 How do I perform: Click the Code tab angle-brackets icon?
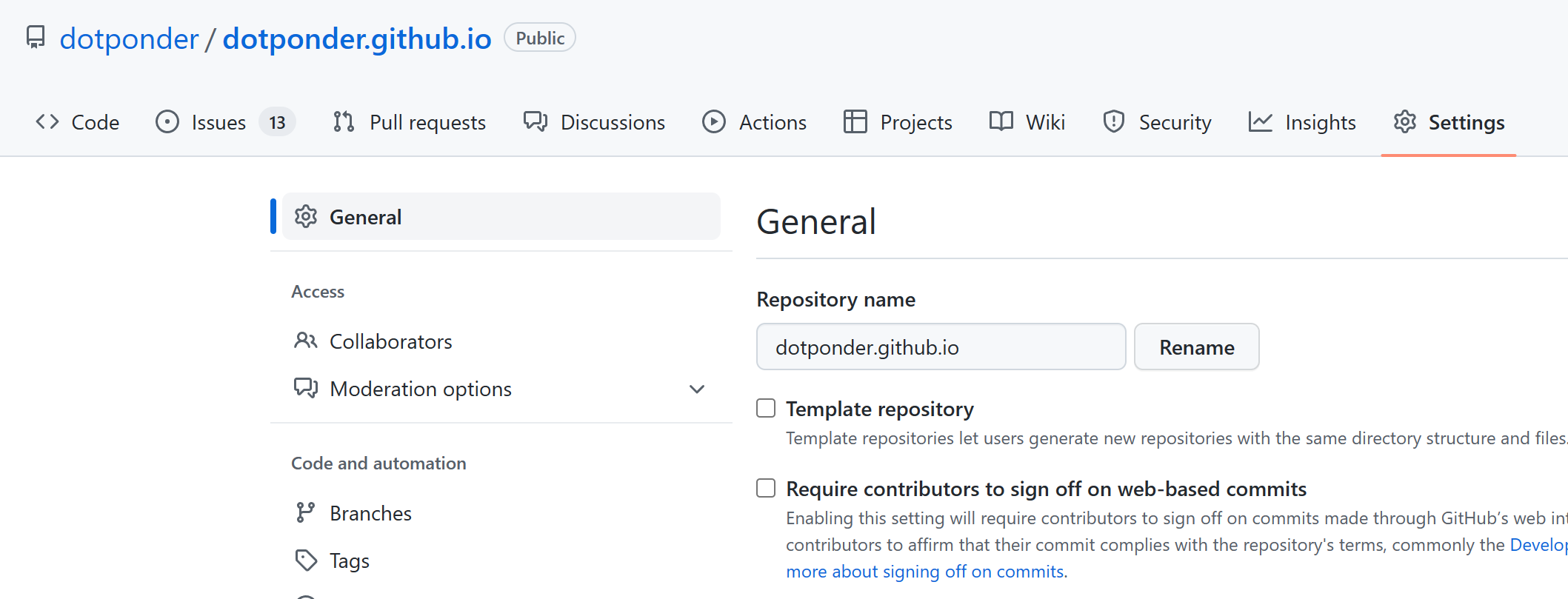[x=47, y=121]
